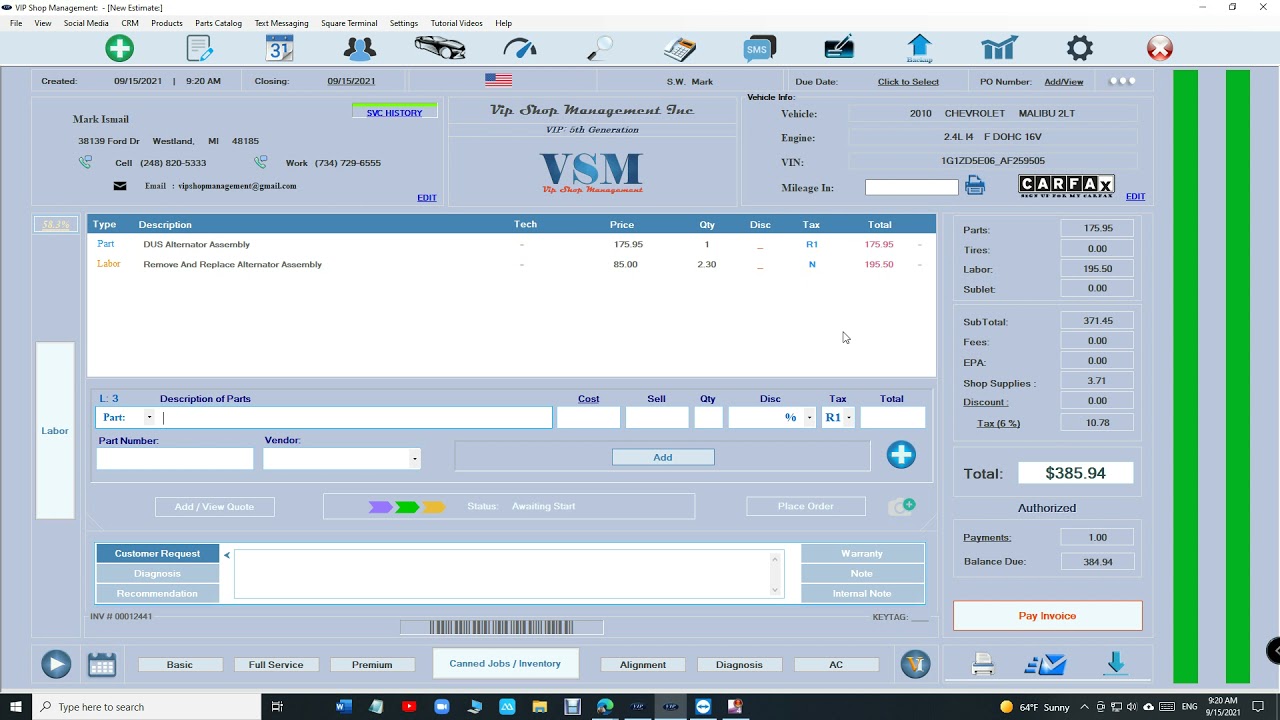
Task: Open the speedometer dashboard icon
Action: click(520, 48)
